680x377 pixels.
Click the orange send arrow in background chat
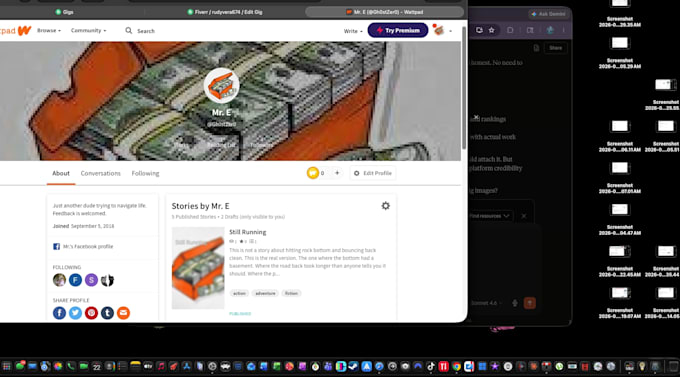pyautogui.click(x=530, y=303)
